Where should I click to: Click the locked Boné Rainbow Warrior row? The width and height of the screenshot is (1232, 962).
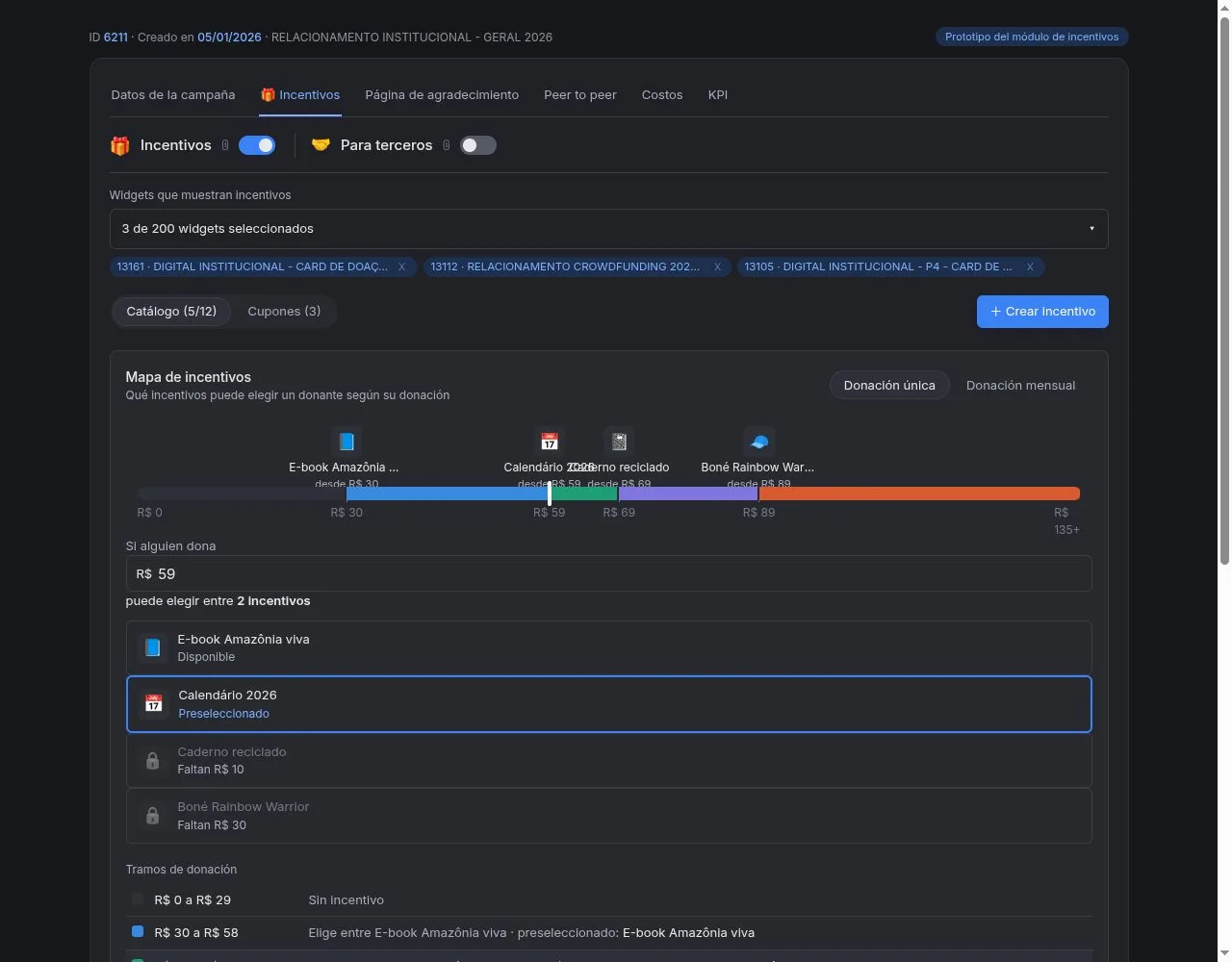click(x=608, y=816)
